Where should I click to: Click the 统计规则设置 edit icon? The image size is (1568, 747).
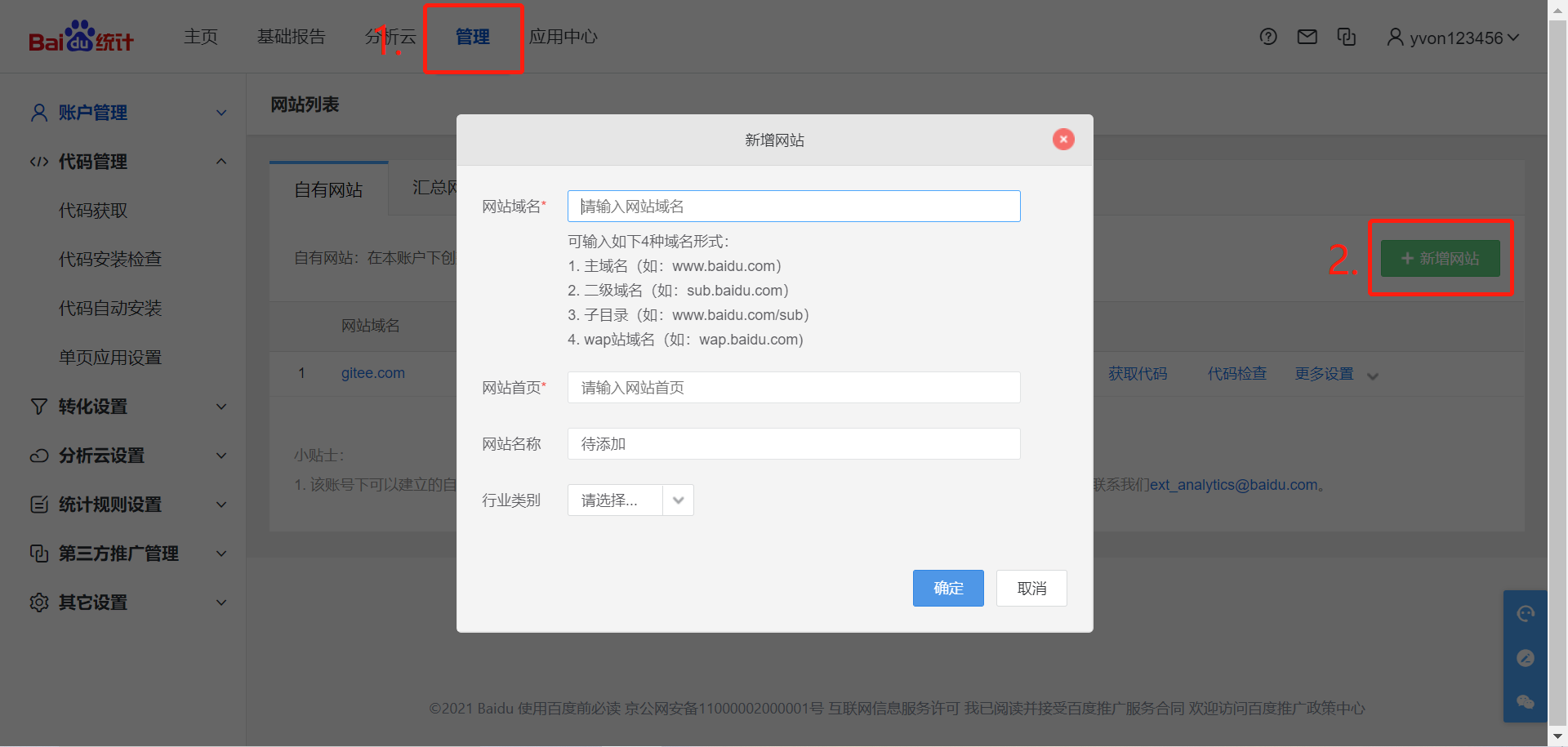point(38,505)
